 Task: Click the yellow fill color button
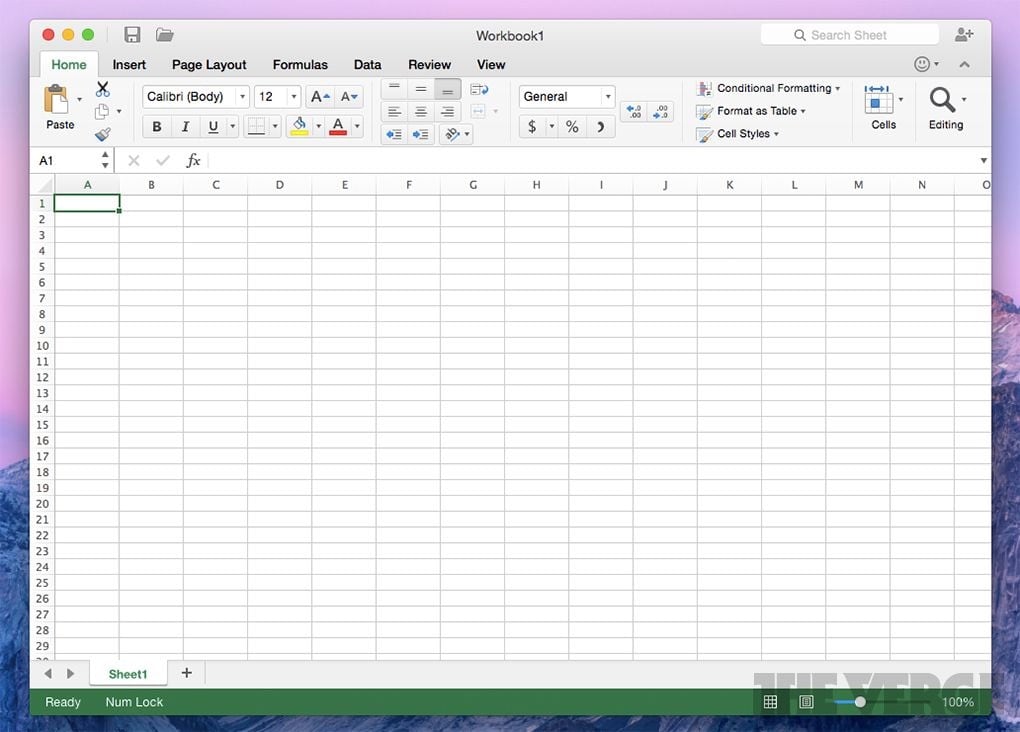[298, 127]
